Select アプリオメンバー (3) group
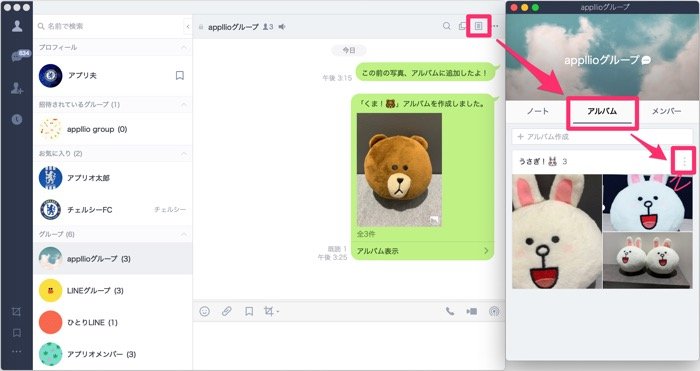700x371 pixels. (112, 354)
